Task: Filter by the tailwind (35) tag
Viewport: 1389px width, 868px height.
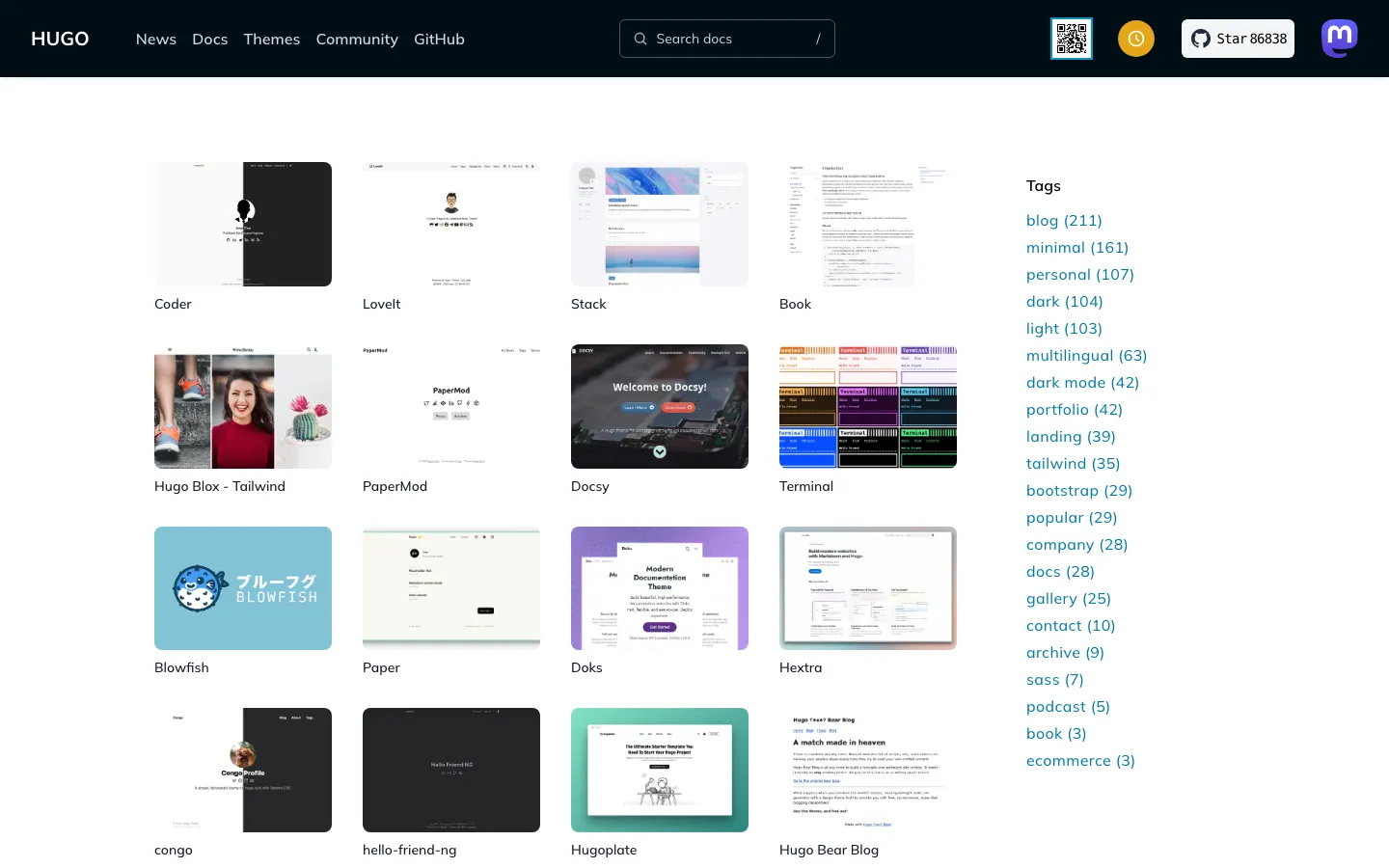Action: (1074, 464)
